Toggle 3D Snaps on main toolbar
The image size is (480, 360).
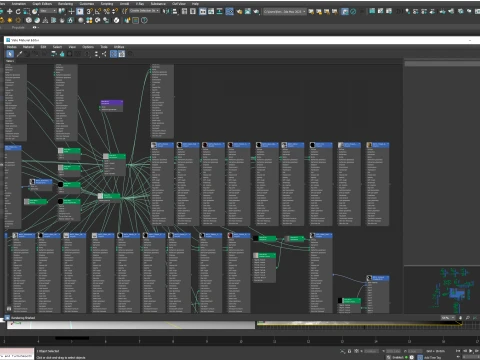[89, 11]
